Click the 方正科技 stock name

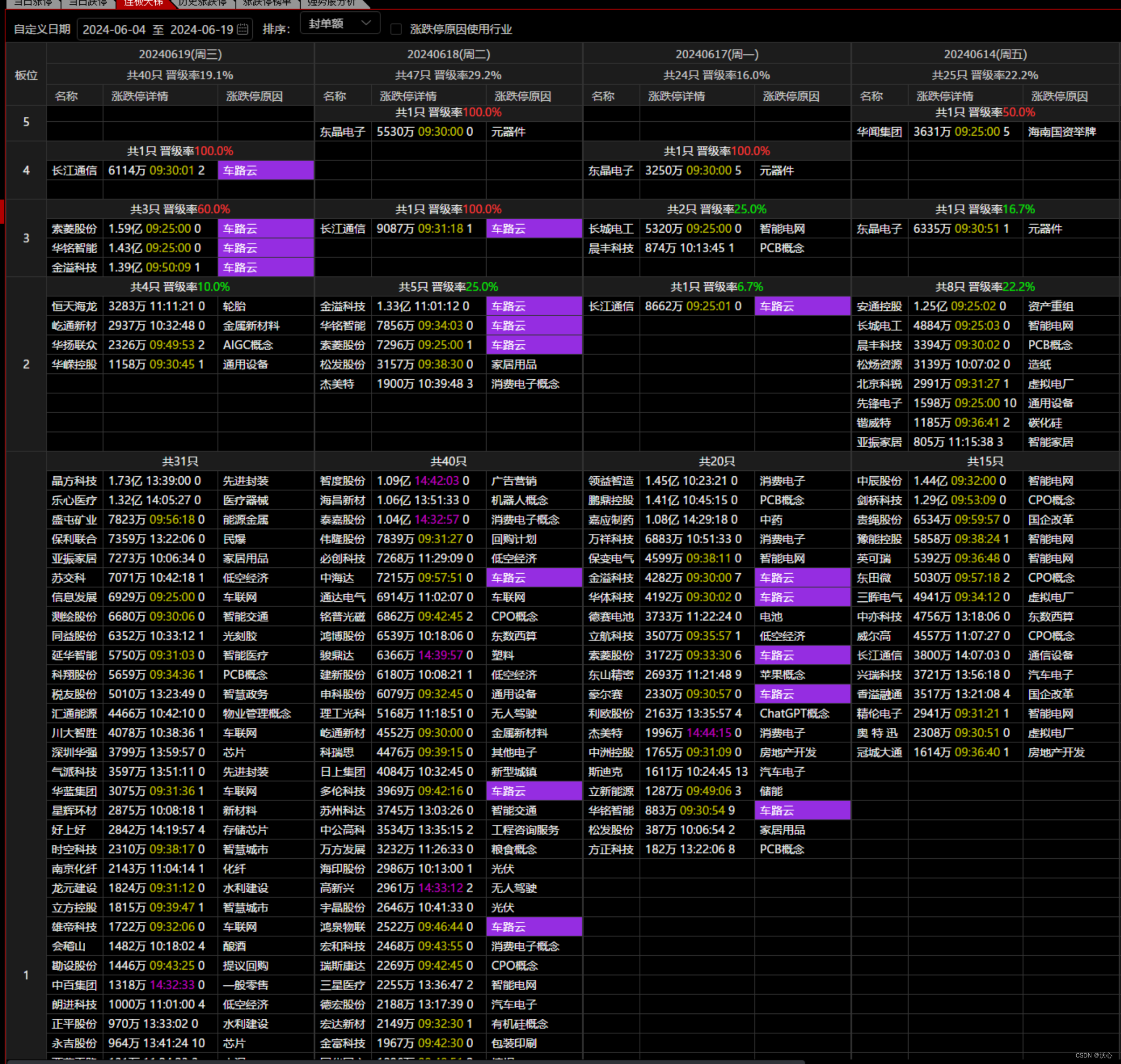tap(611, 850)
